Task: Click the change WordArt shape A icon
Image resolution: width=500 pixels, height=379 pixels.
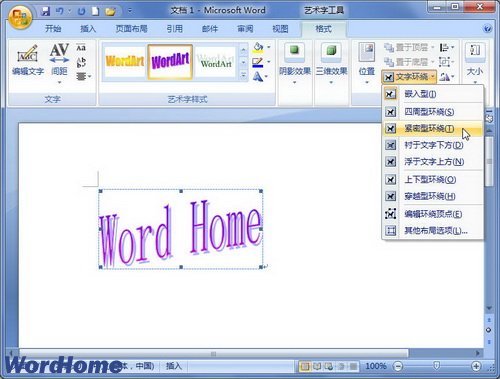Action: click(257, 77)
